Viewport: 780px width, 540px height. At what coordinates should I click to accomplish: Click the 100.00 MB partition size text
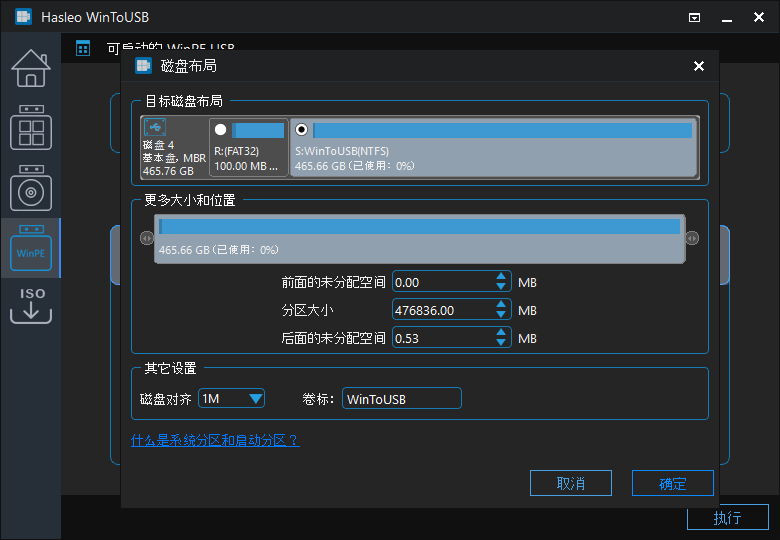tap(246, 166)
